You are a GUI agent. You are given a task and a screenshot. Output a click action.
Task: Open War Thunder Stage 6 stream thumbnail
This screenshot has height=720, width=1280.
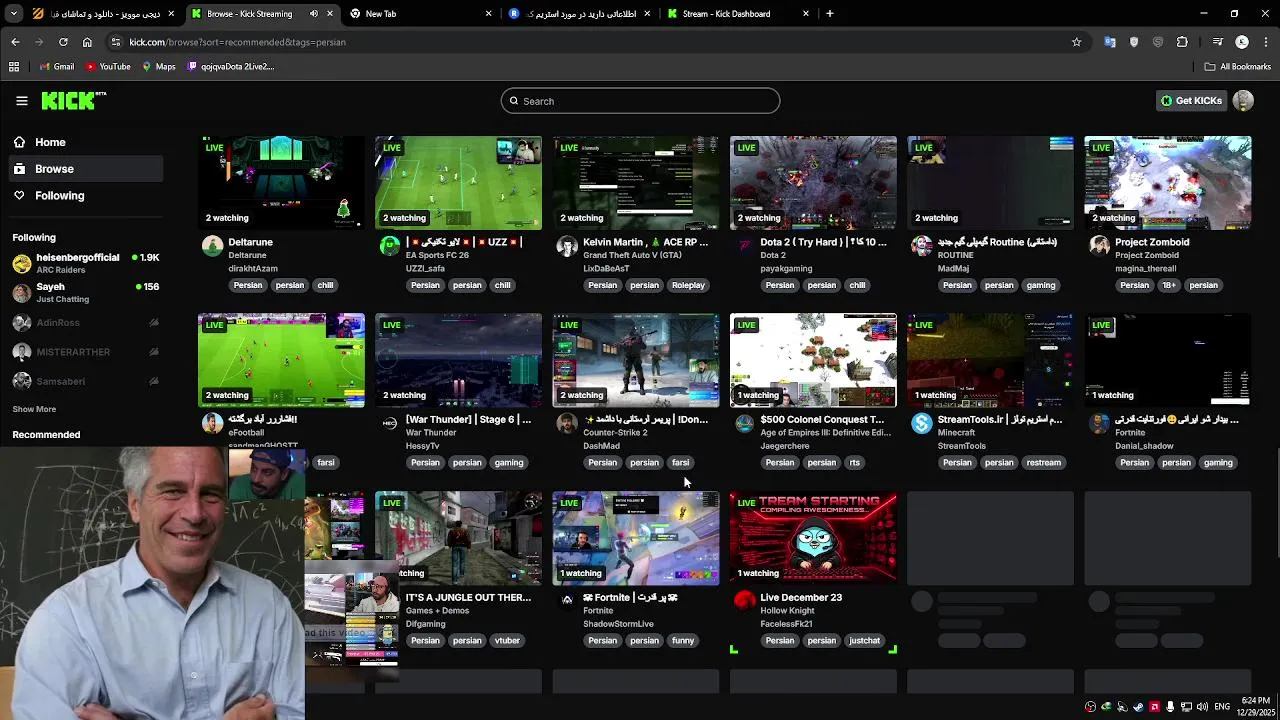tap(458, 360)
